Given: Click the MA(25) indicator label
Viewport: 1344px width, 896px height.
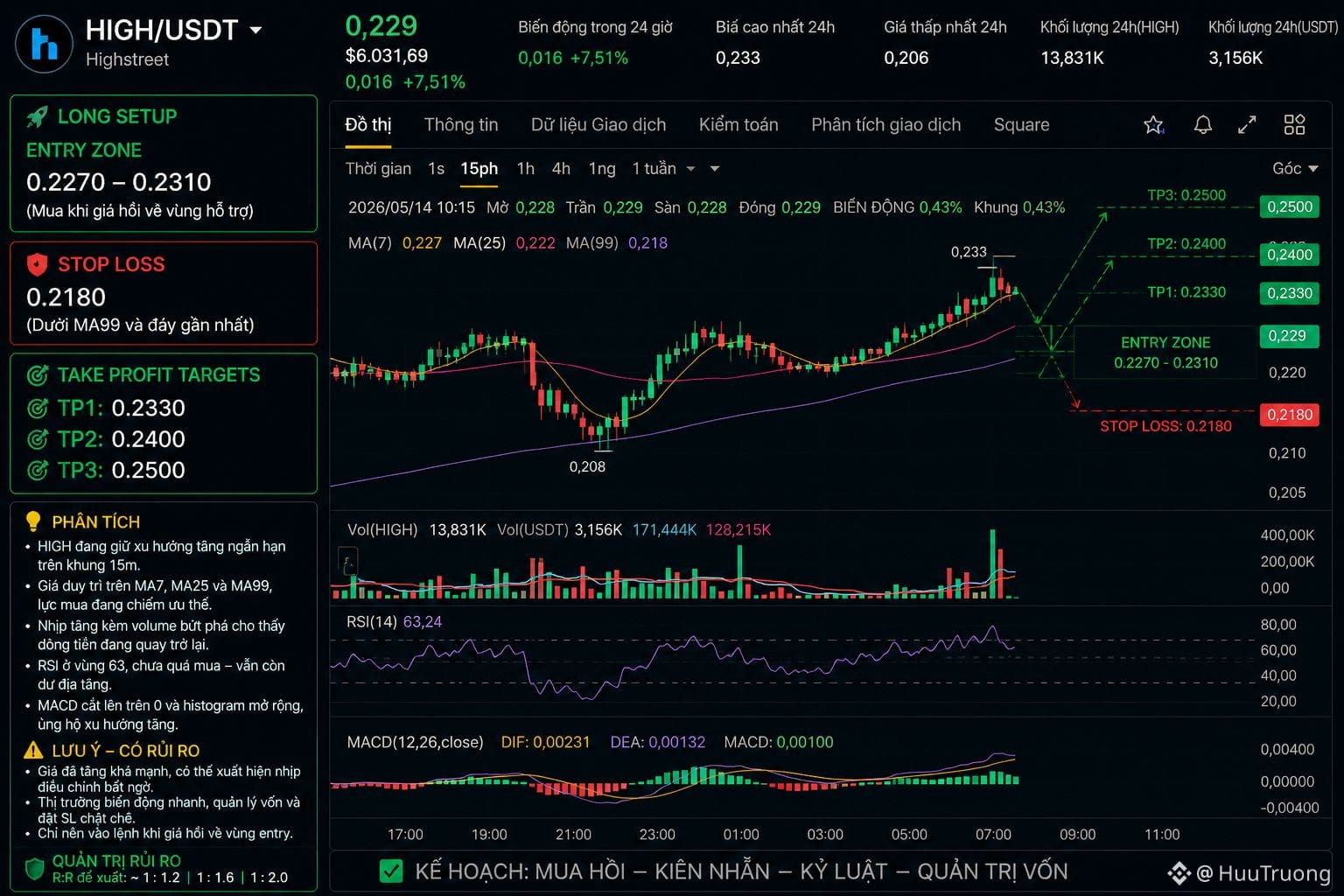Looking at the screenshot, I should 479,243.
